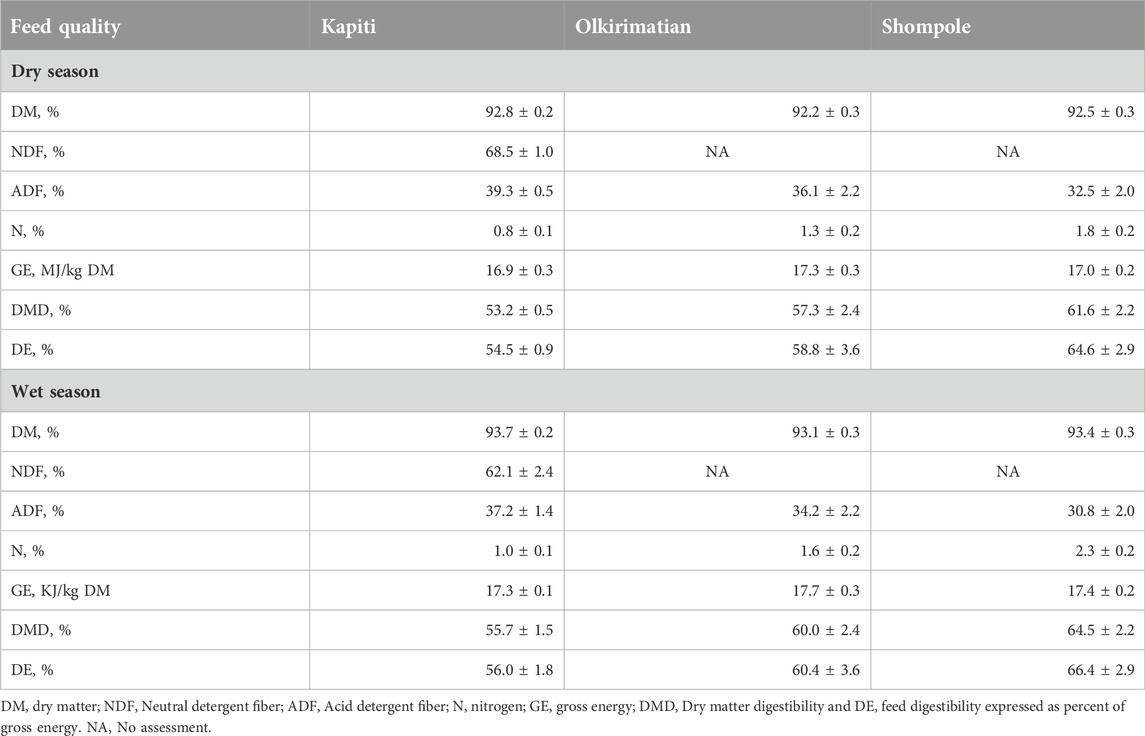Click Kapiti wet season DM value 93.7 ± 0.2
The height and width of the screenshot is (736, 1145).
coord(519,432)
